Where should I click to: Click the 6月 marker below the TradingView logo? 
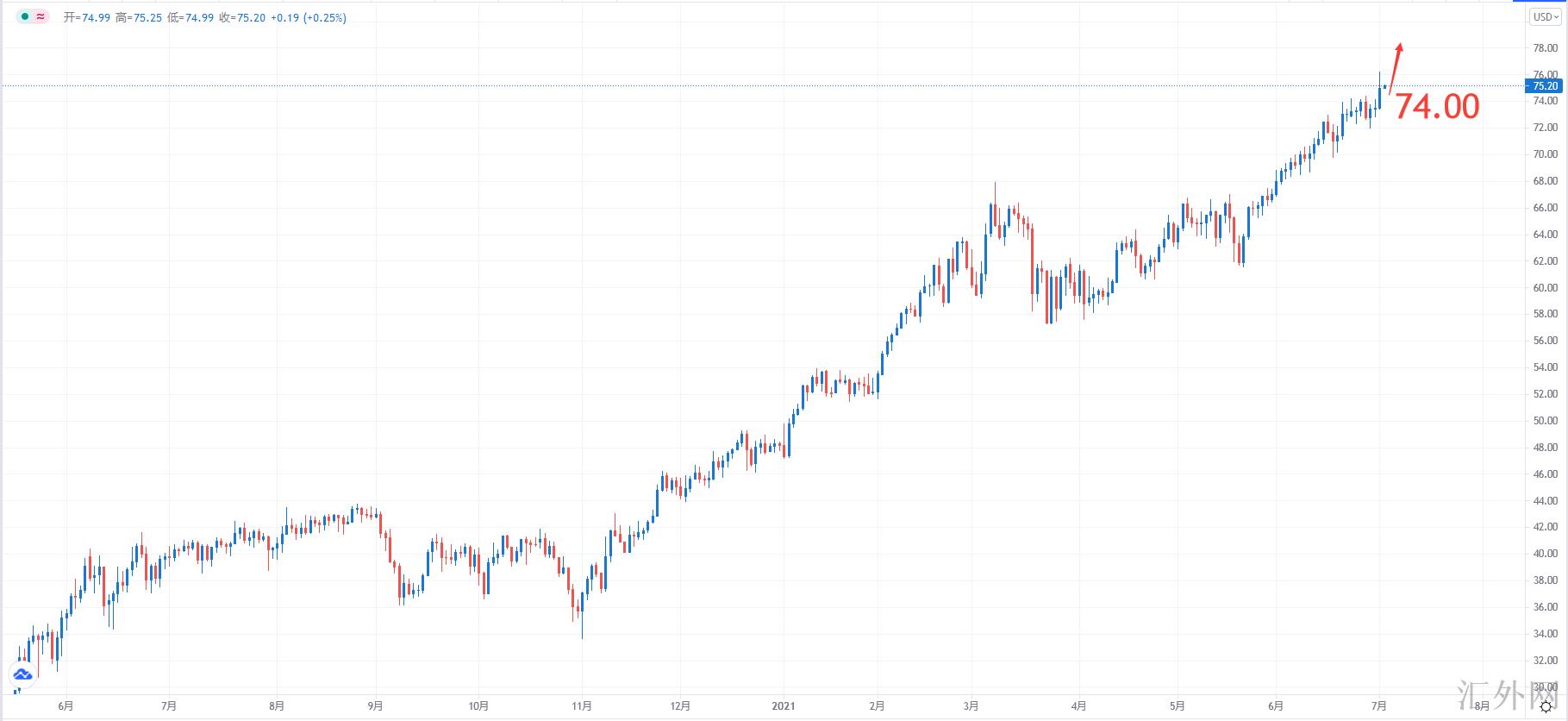coord(66,706)
